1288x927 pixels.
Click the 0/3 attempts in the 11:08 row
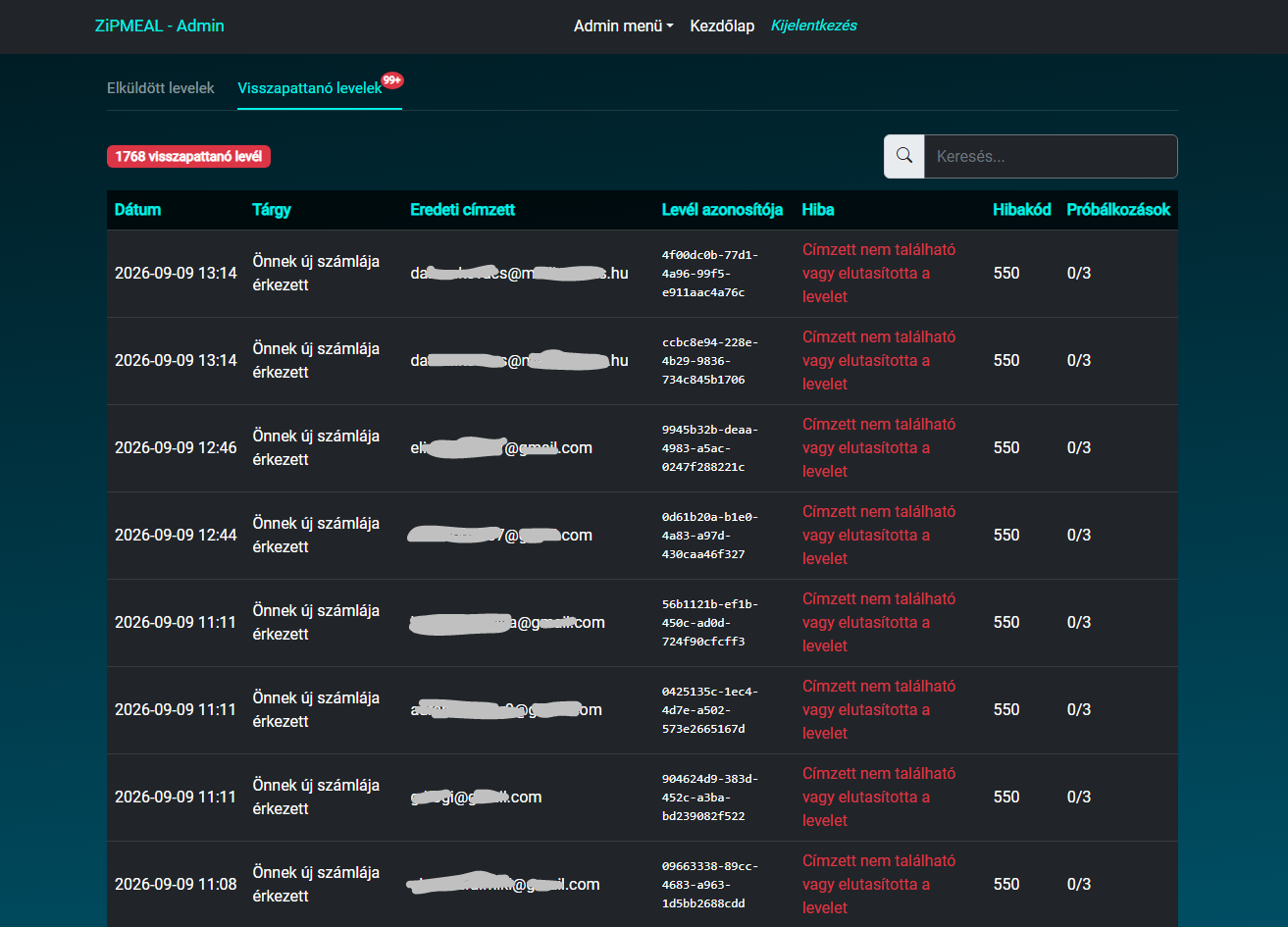pos(1079,885)
